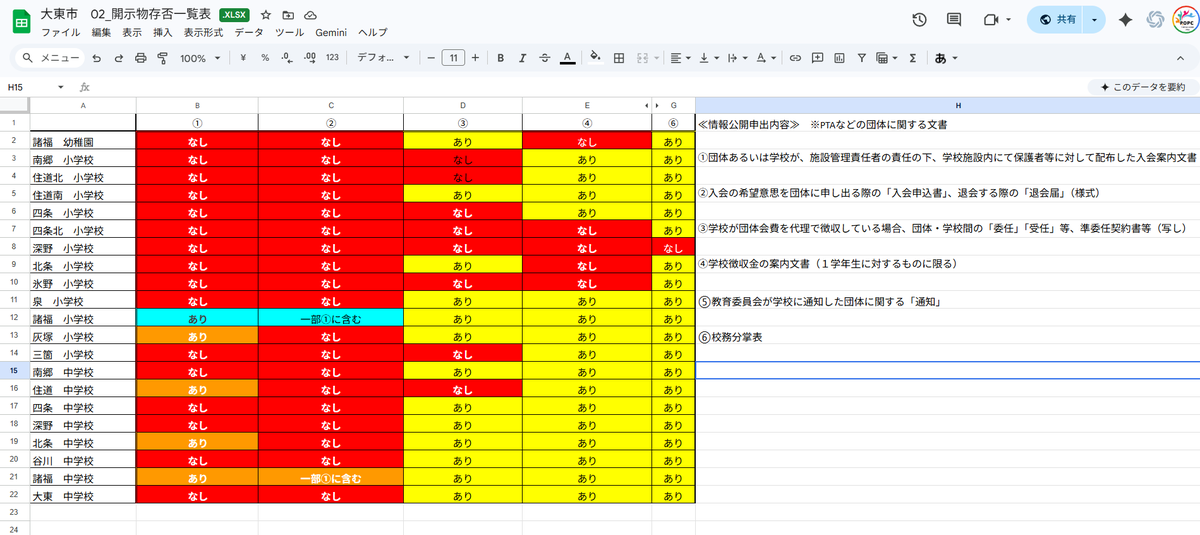Open the ヘルプ menu
The width and height of the screenshot is (1200, 535).
pyautogui.click(x=372, y=33)
